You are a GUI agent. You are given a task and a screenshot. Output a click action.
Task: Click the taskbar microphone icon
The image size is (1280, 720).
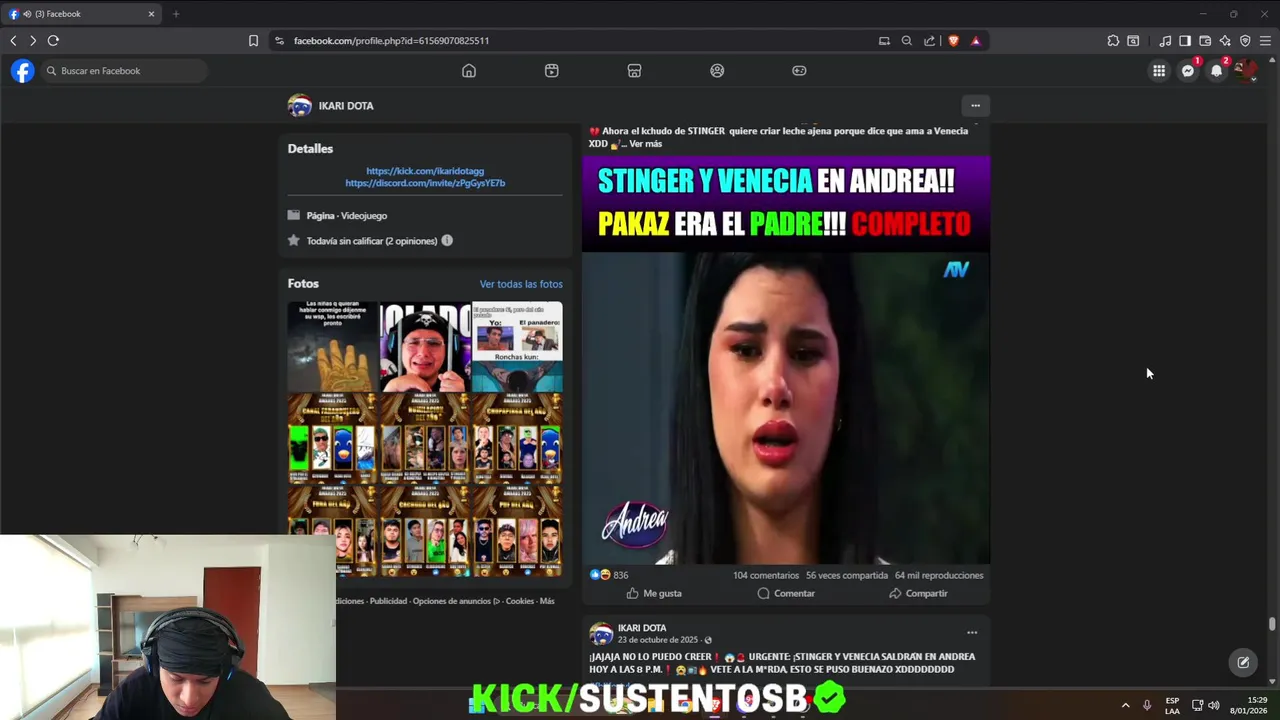coord(1147,705)
